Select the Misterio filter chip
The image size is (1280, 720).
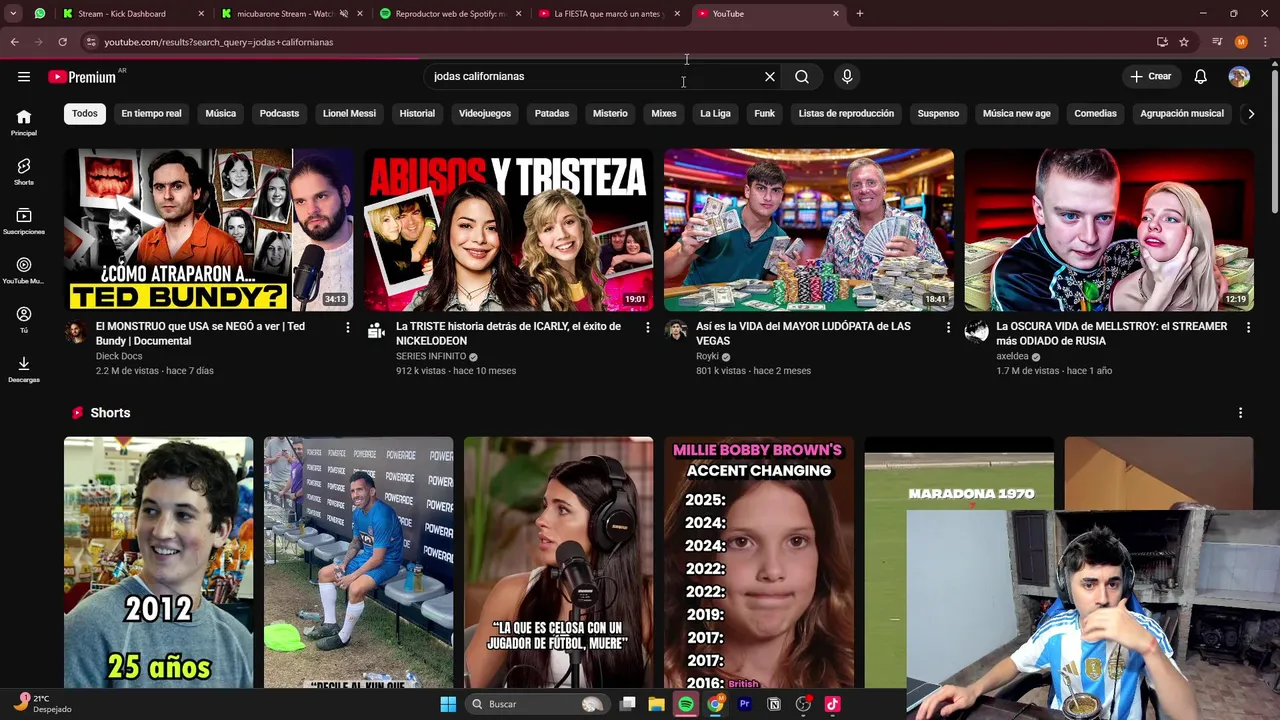(x=610, y=114)
